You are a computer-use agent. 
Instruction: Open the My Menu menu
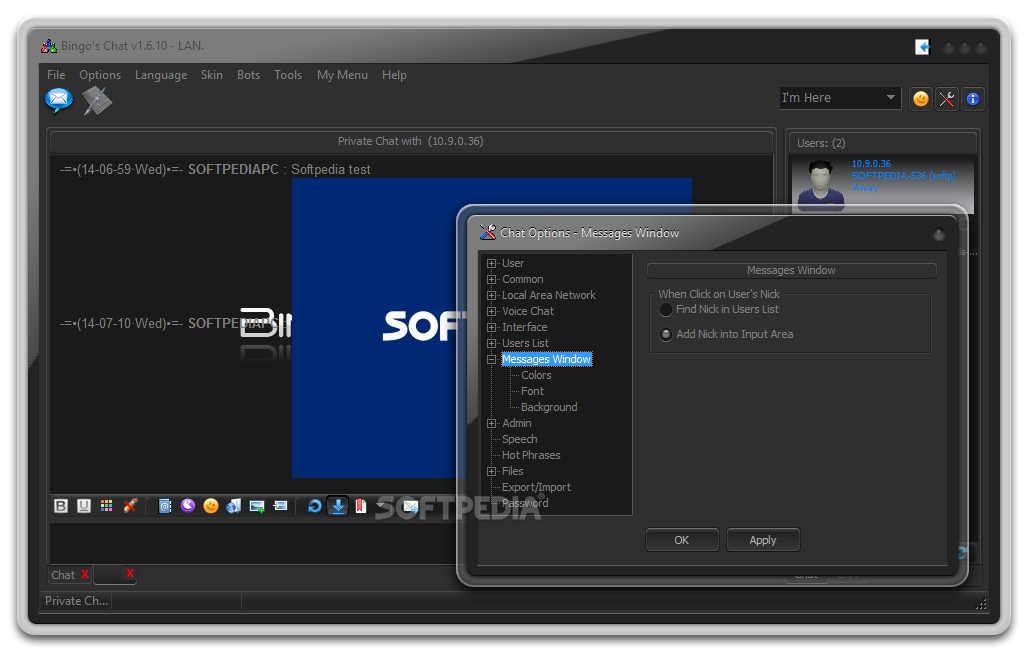pyautogui.click(x=342, y=75)
